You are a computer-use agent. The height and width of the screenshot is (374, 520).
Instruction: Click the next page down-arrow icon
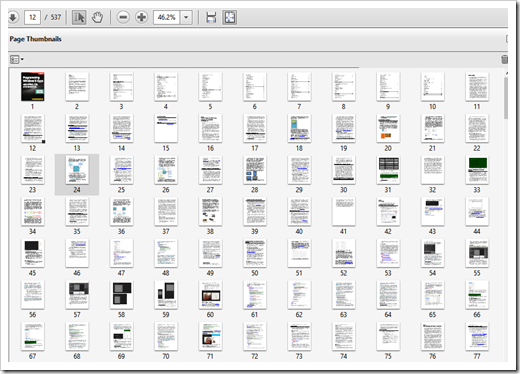click(13, 17)
